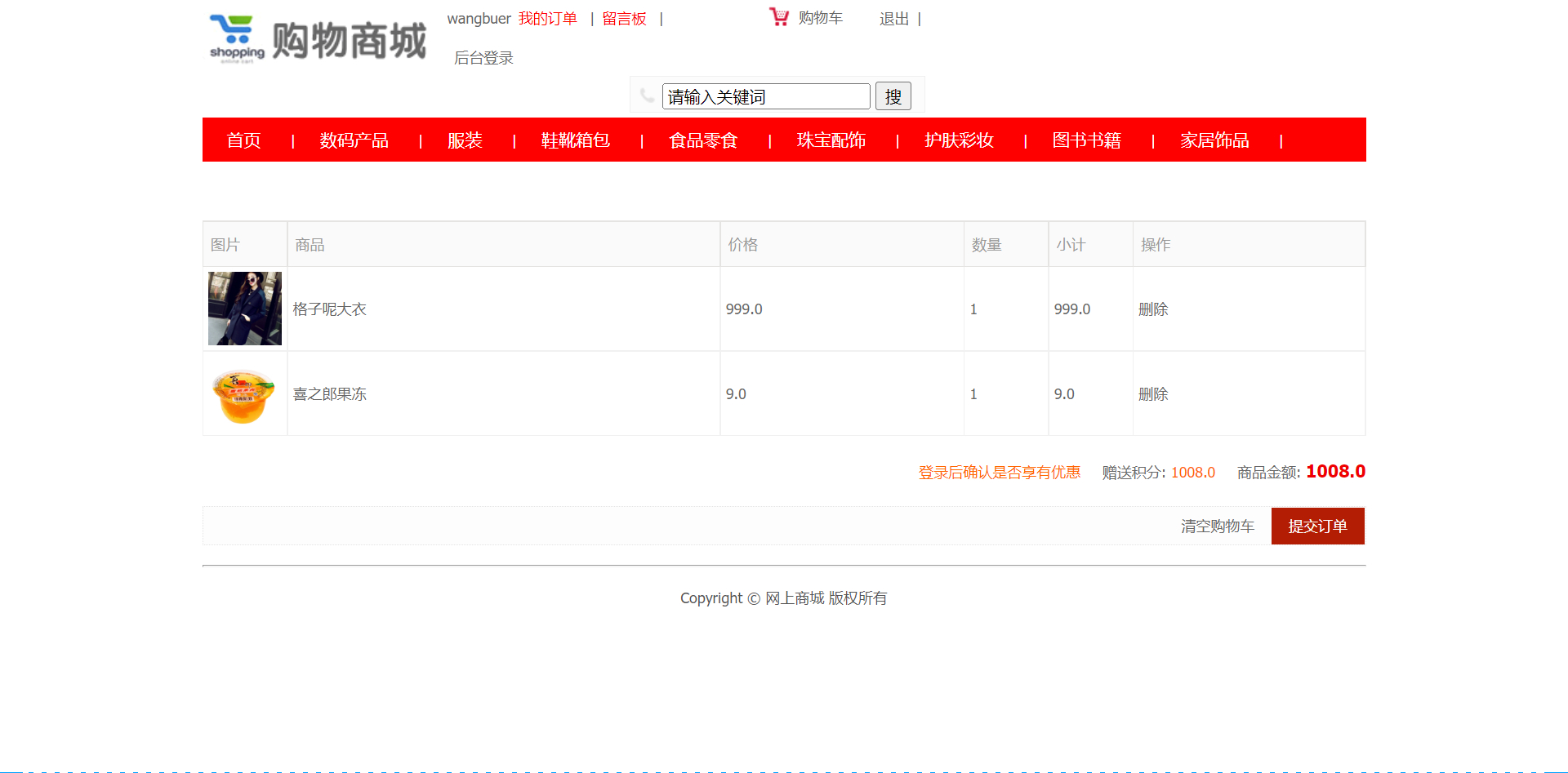
Task: Click the phone icon beside the search box
Action: [x=647, y=95]
